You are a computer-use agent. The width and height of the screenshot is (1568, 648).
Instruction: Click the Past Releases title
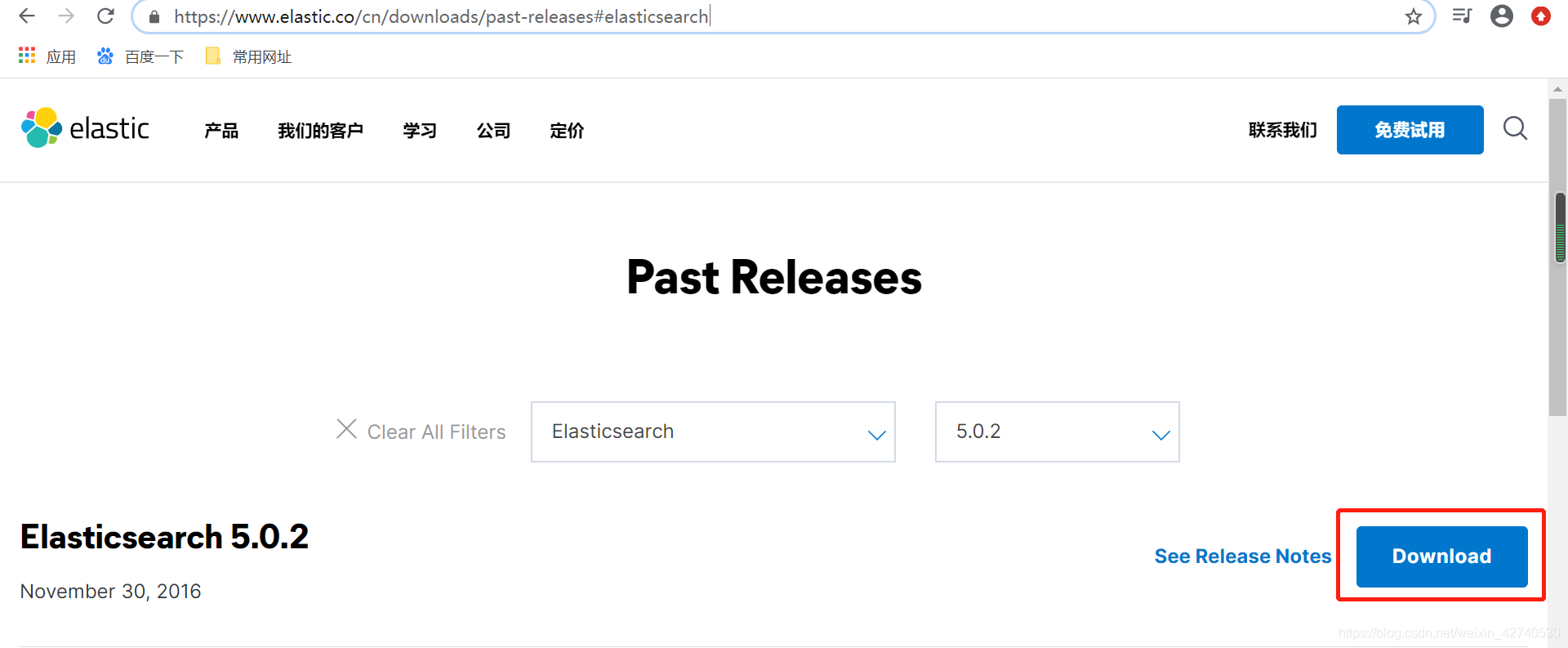[774, 277]
